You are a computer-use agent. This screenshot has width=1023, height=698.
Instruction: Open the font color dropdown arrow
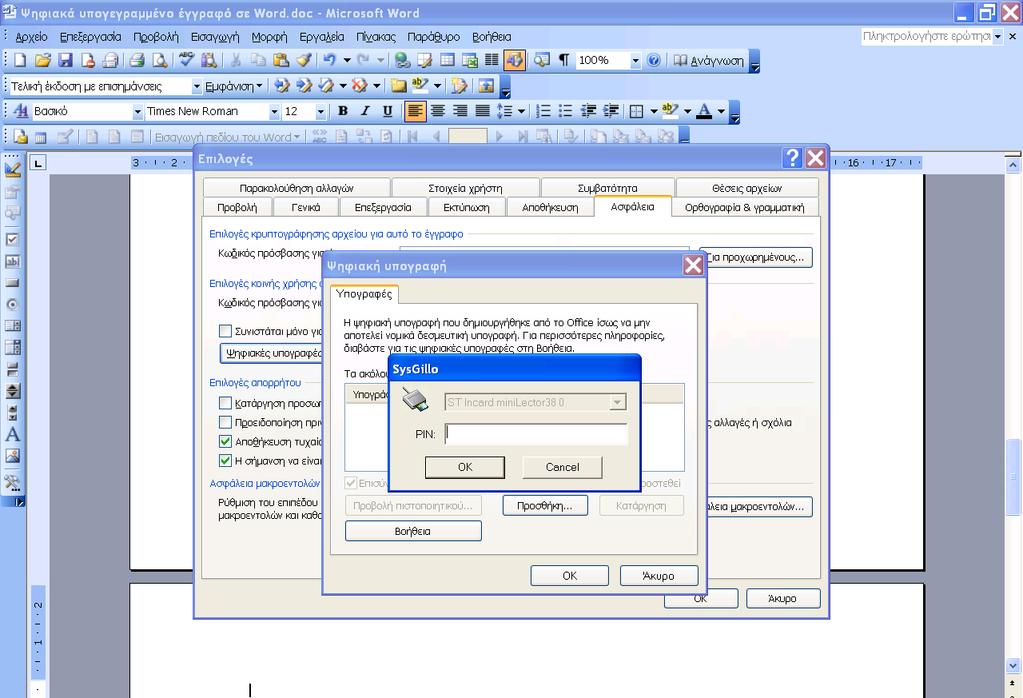pos(721,112)
